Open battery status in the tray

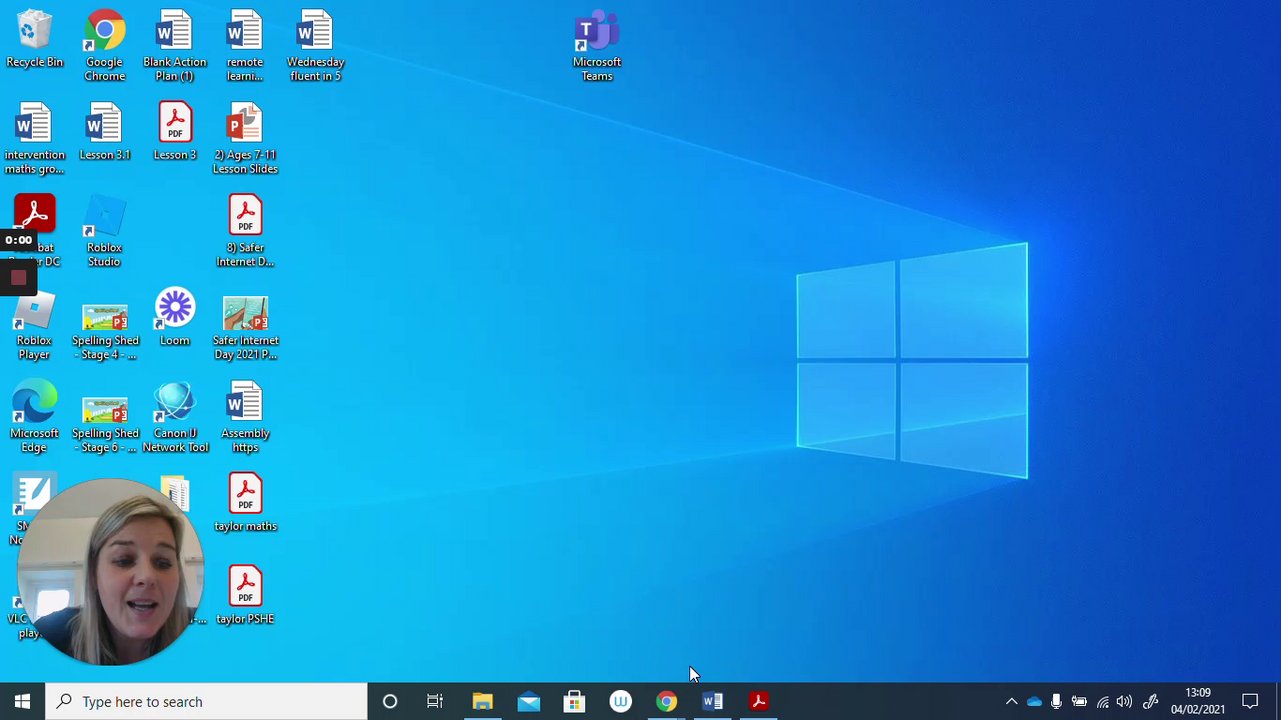[1079, 702]
